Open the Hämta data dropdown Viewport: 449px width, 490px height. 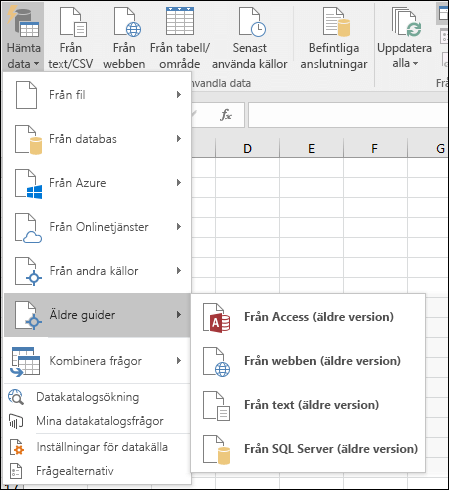pyautogui.click(x=23, y=37)
